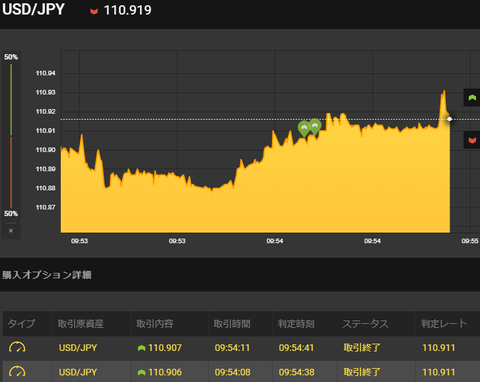Image resolution: width=480 pixels, height=382 pixels.
Task: Click the red portion of sentiment bar
Action: pyautogui.click(x=11, y=172)
